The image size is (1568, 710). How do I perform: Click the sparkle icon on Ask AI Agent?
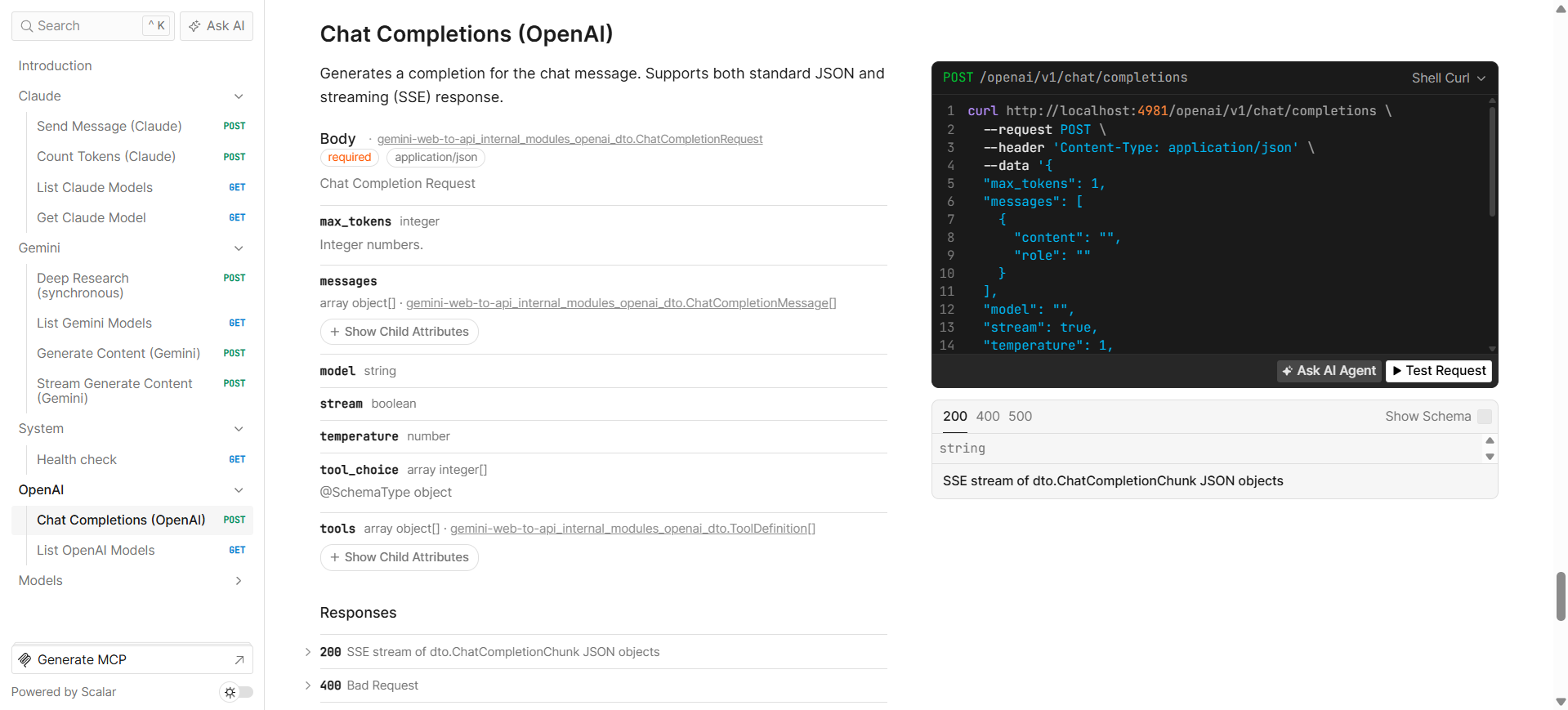pyautogui.click(x=1288, y=371)
